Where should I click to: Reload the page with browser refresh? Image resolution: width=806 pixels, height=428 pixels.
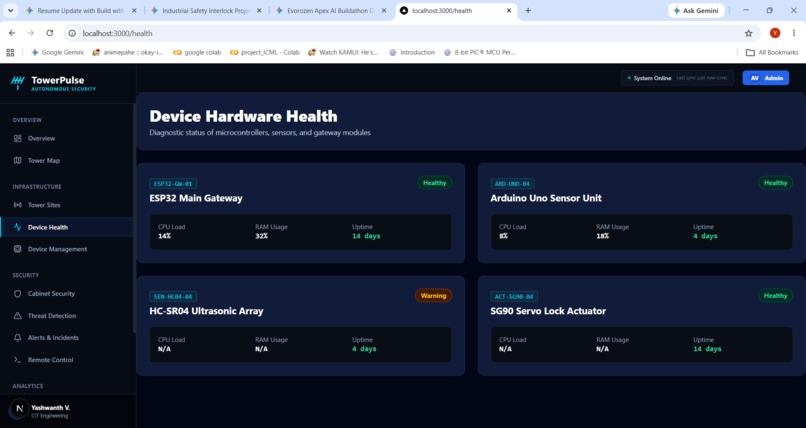click(49, 33)
